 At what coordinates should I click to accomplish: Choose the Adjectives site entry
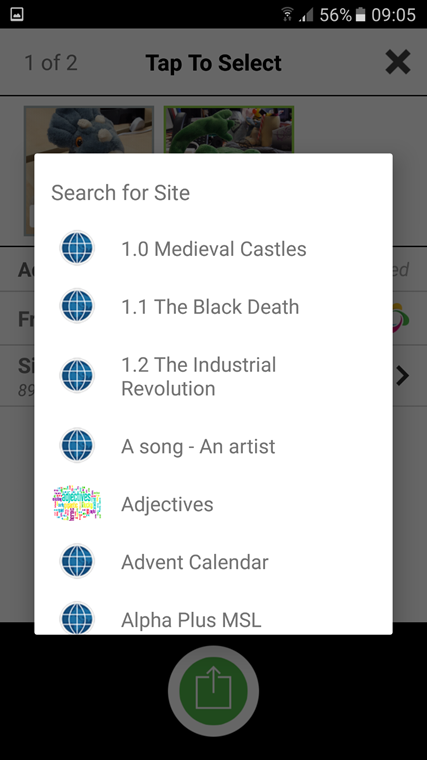pos(213,504)
